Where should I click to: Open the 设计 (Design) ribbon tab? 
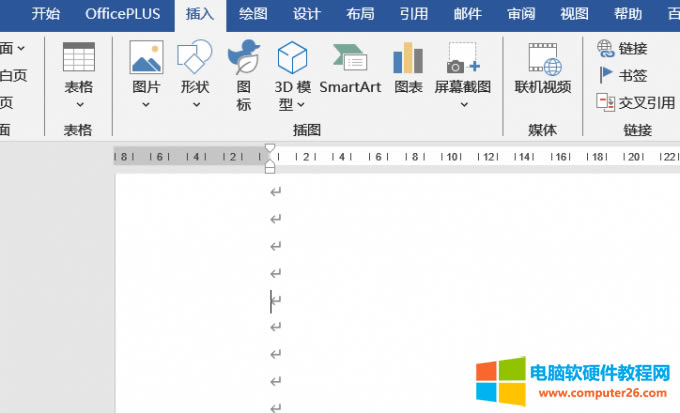(307, 14)
